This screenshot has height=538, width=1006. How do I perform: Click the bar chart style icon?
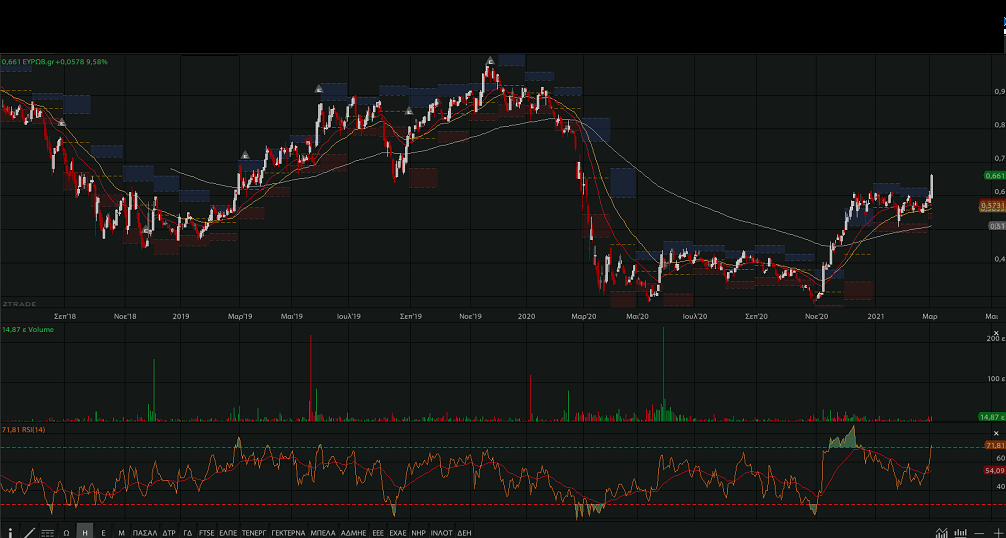pyautogui.click(x=960, y=532)
